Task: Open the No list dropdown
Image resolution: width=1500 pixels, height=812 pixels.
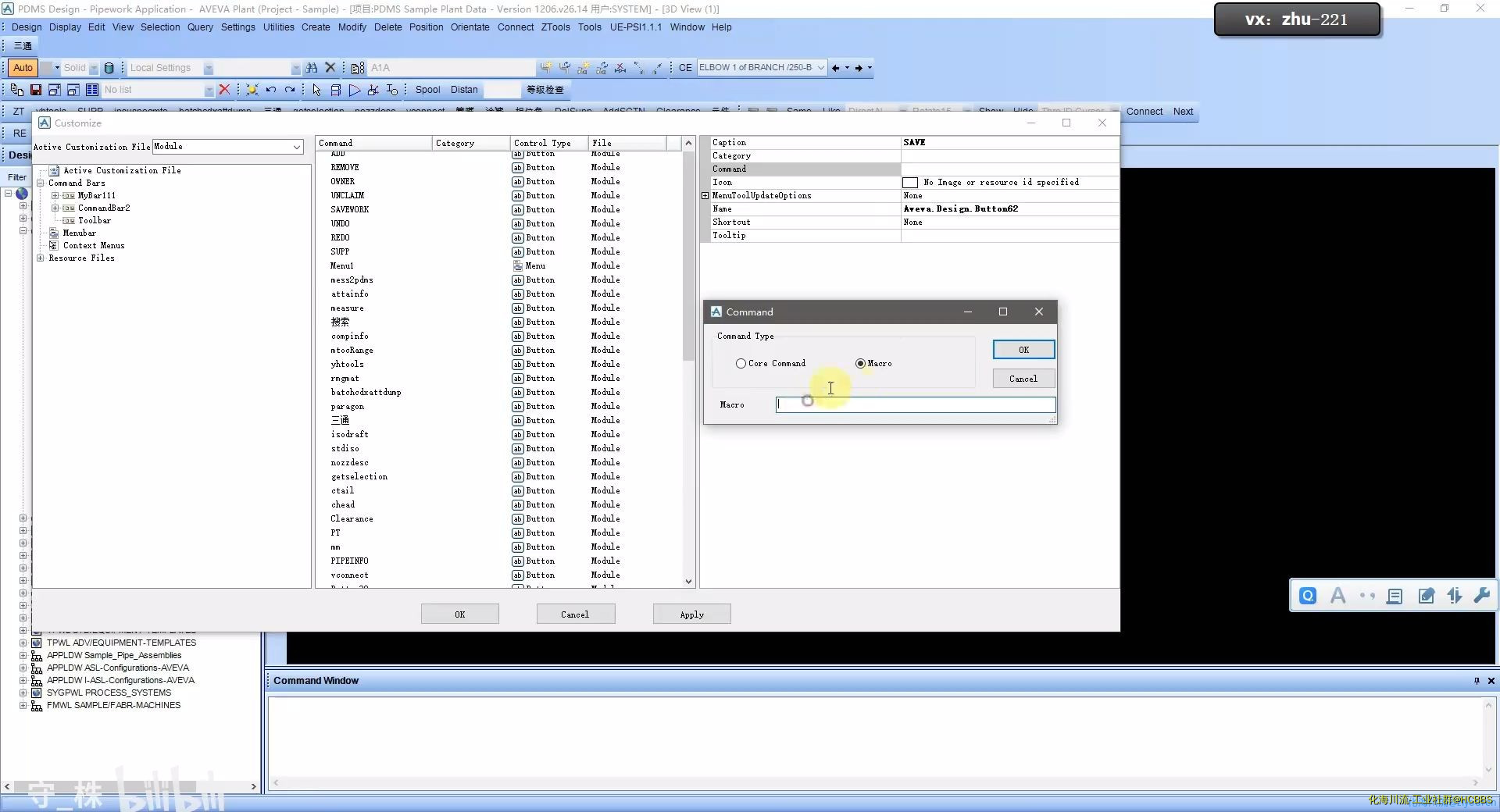Action: [209, 90]
